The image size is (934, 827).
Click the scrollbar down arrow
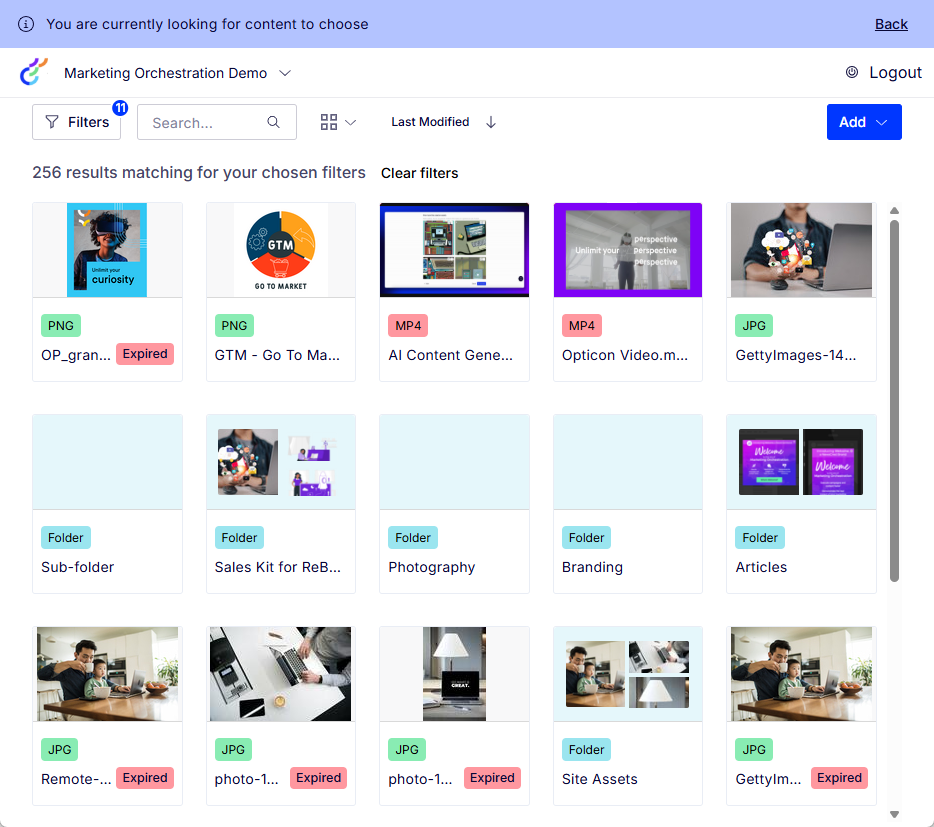coord(894,815)
